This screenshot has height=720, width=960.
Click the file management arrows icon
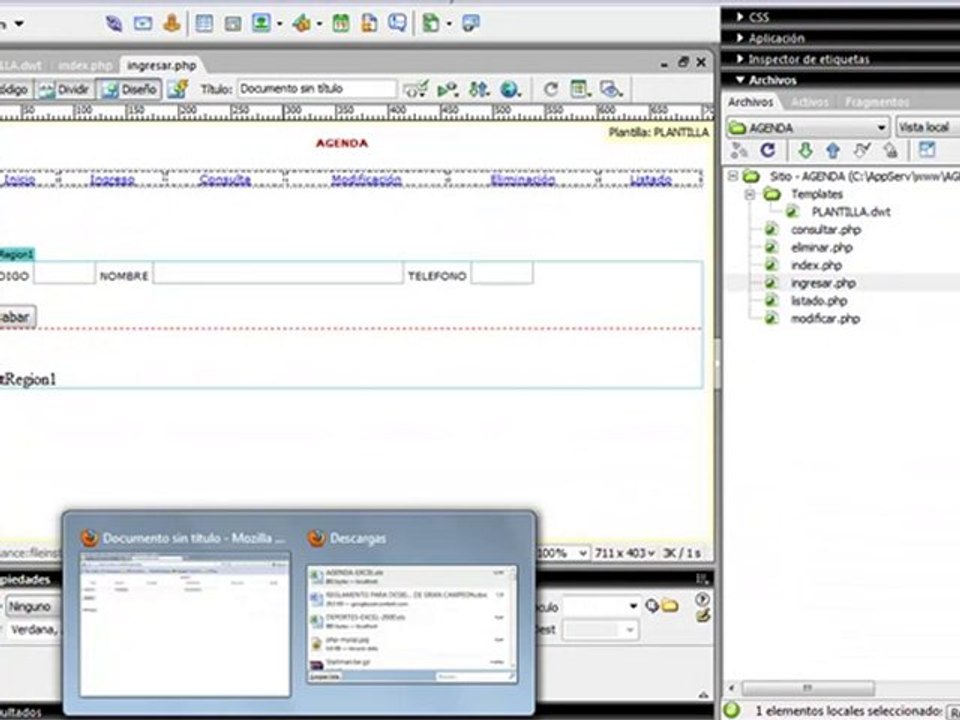[478, 89]
